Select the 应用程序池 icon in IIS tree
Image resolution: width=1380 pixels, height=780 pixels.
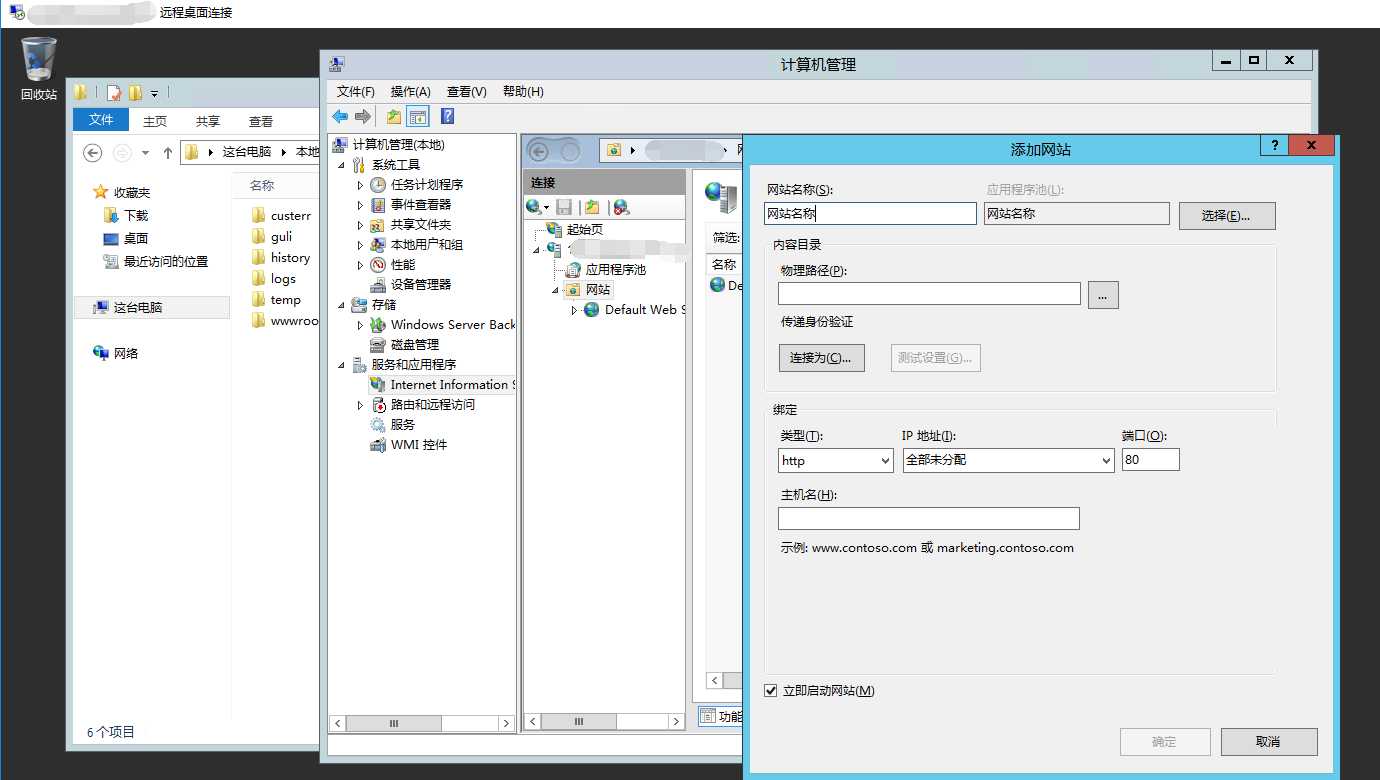573,270
